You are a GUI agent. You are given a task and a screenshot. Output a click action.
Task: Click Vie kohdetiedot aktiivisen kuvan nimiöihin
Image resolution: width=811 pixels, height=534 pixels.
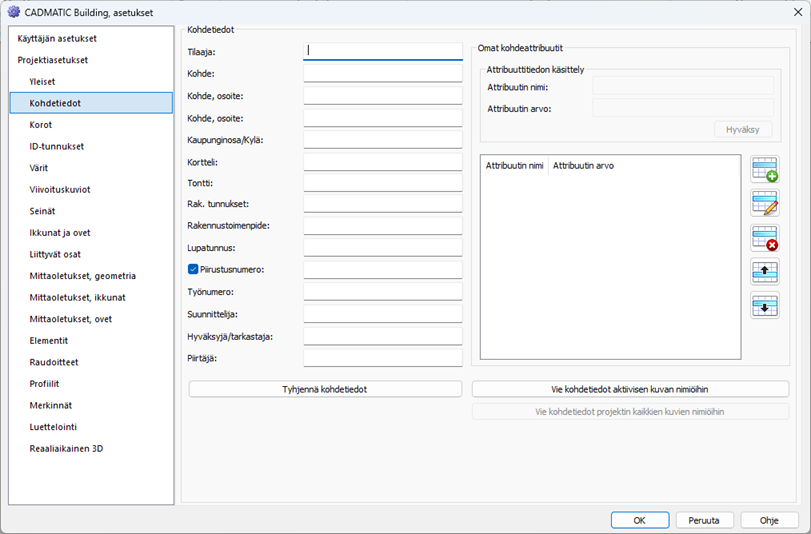(630, 389)
